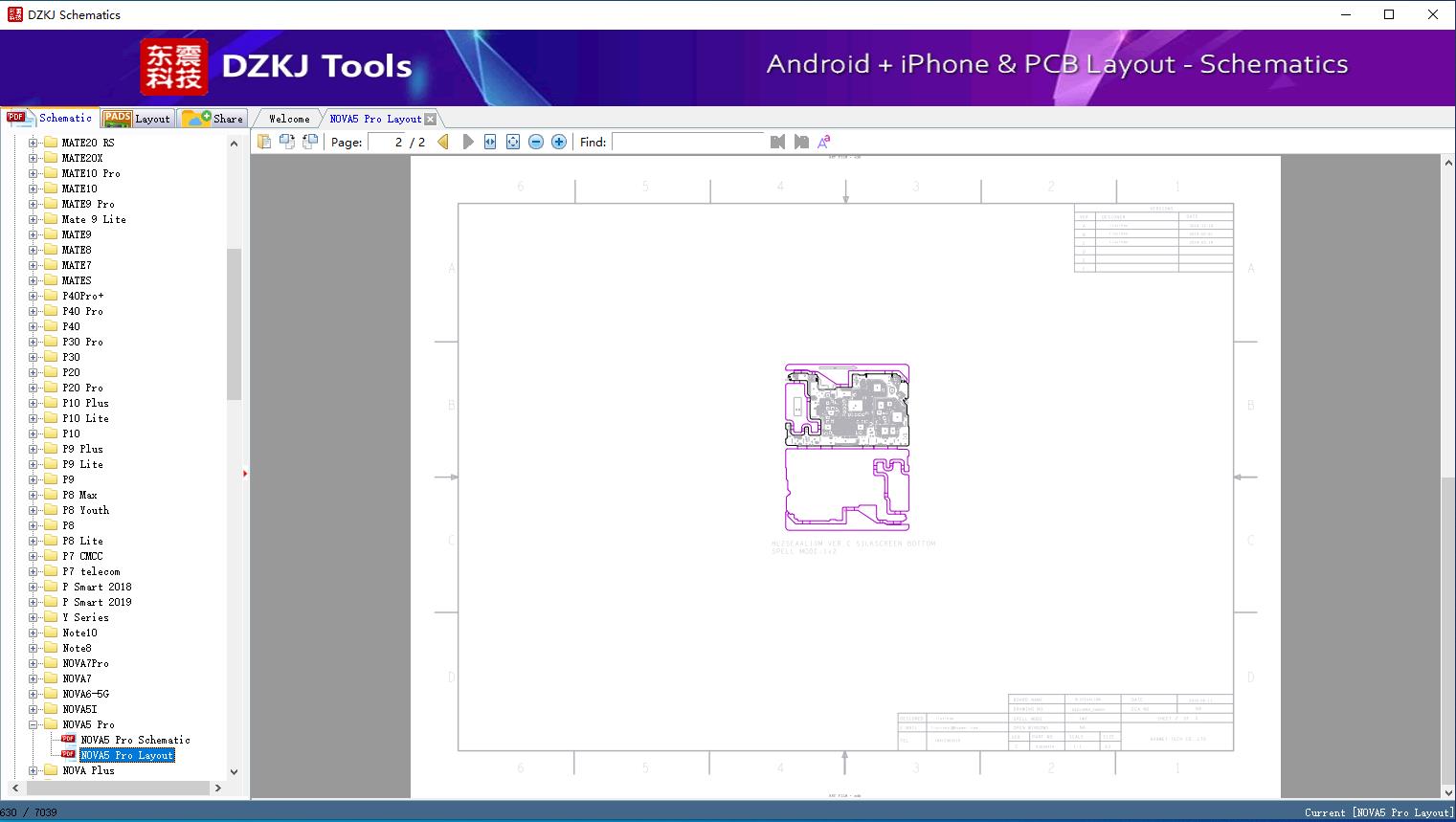Fit whole page in view
The image size is (1456, 822).
513,142
